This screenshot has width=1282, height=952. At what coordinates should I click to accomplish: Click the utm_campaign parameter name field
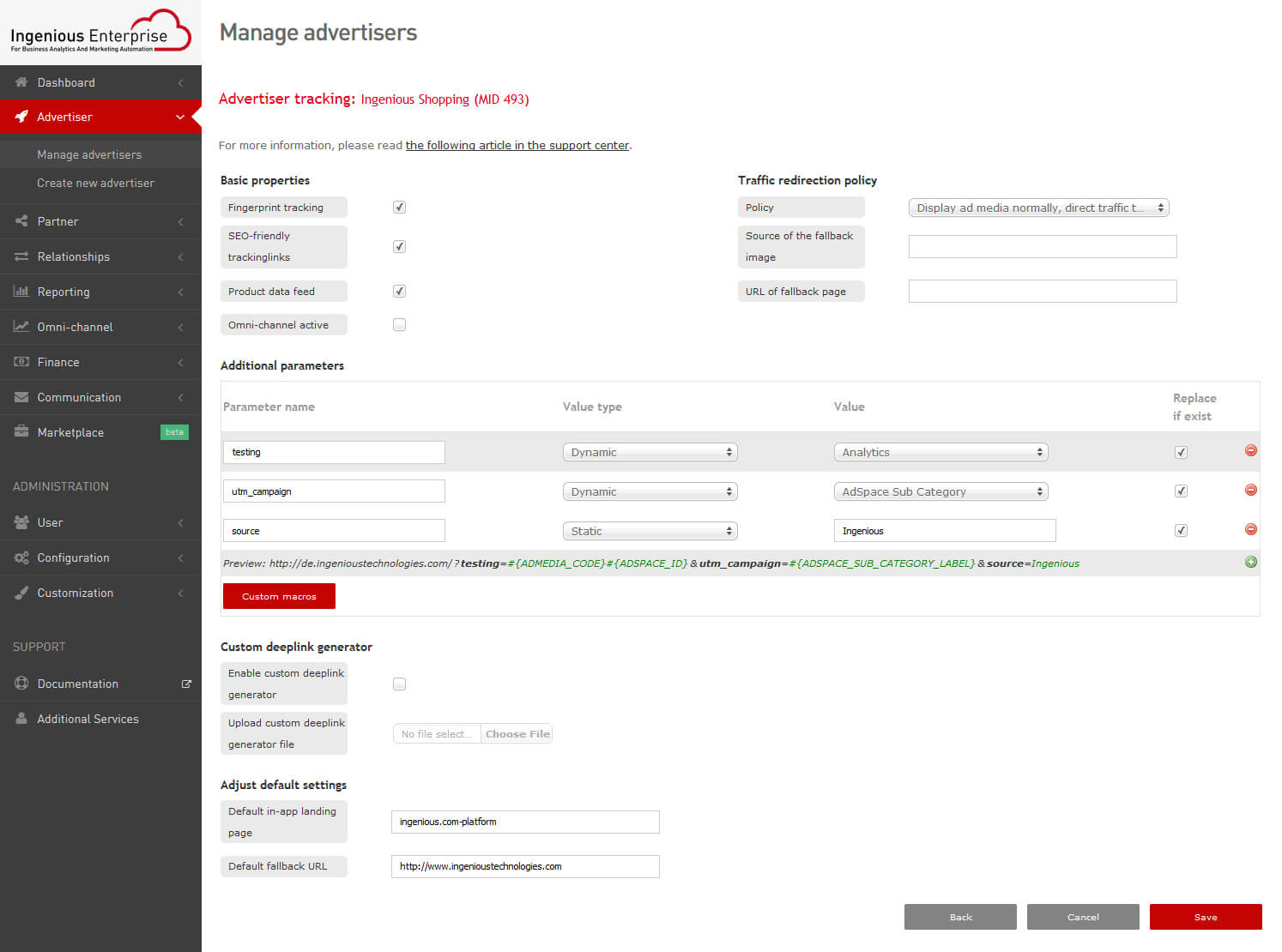(x=334, y=491)
